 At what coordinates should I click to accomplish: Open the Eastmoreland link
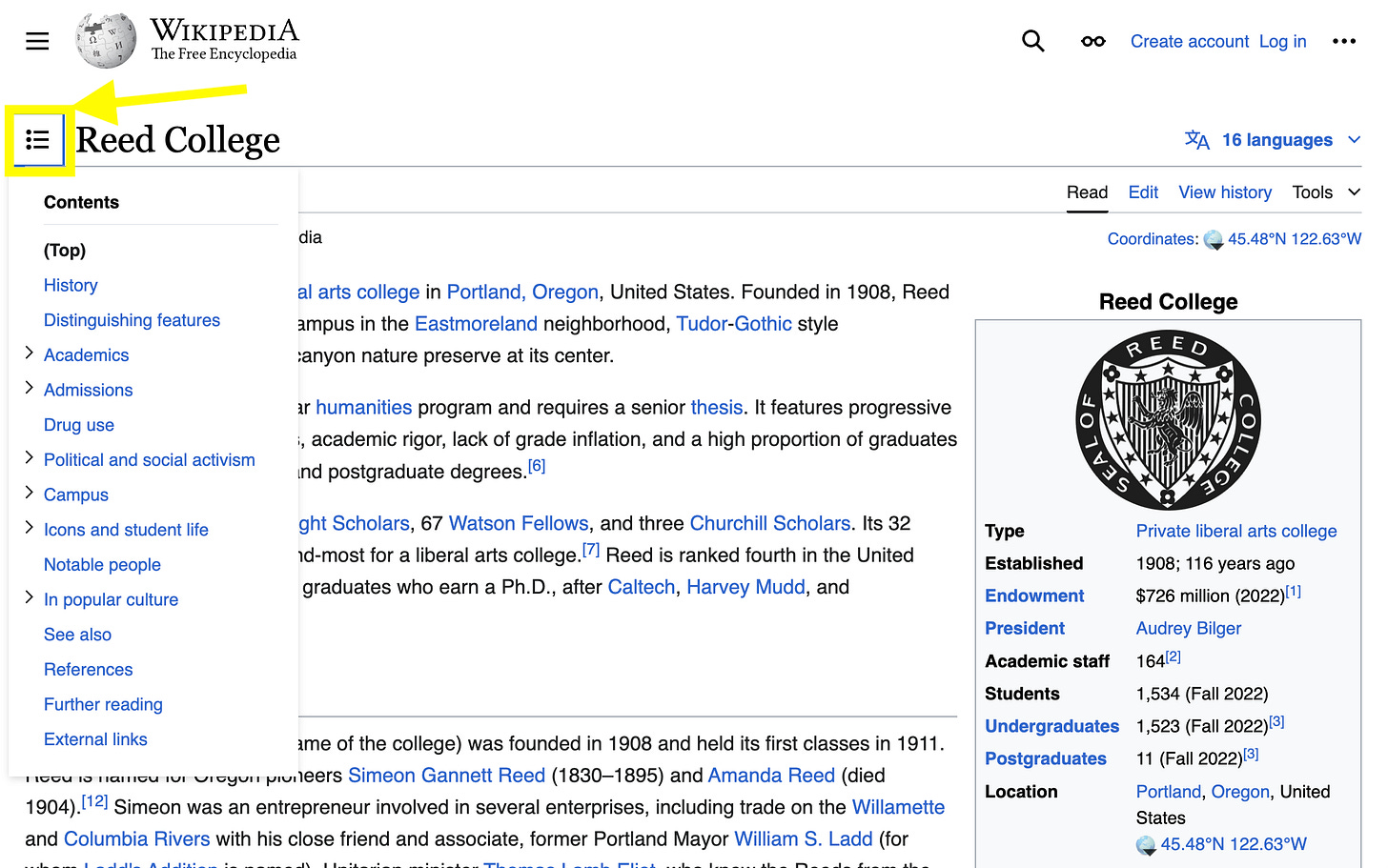(x=476, y=324)
